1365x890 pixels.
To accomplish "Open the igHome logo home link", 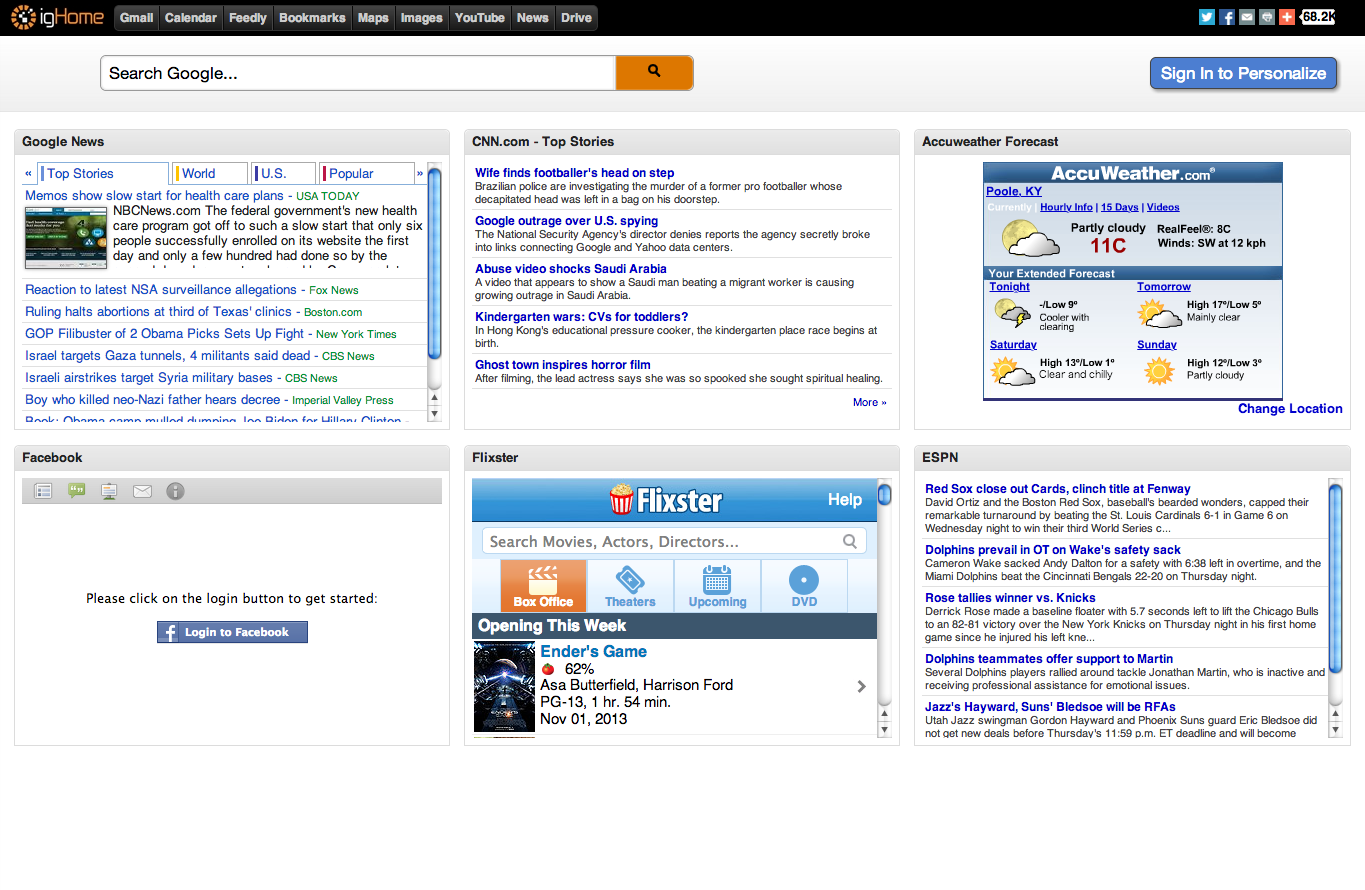I will click(56, 17).
